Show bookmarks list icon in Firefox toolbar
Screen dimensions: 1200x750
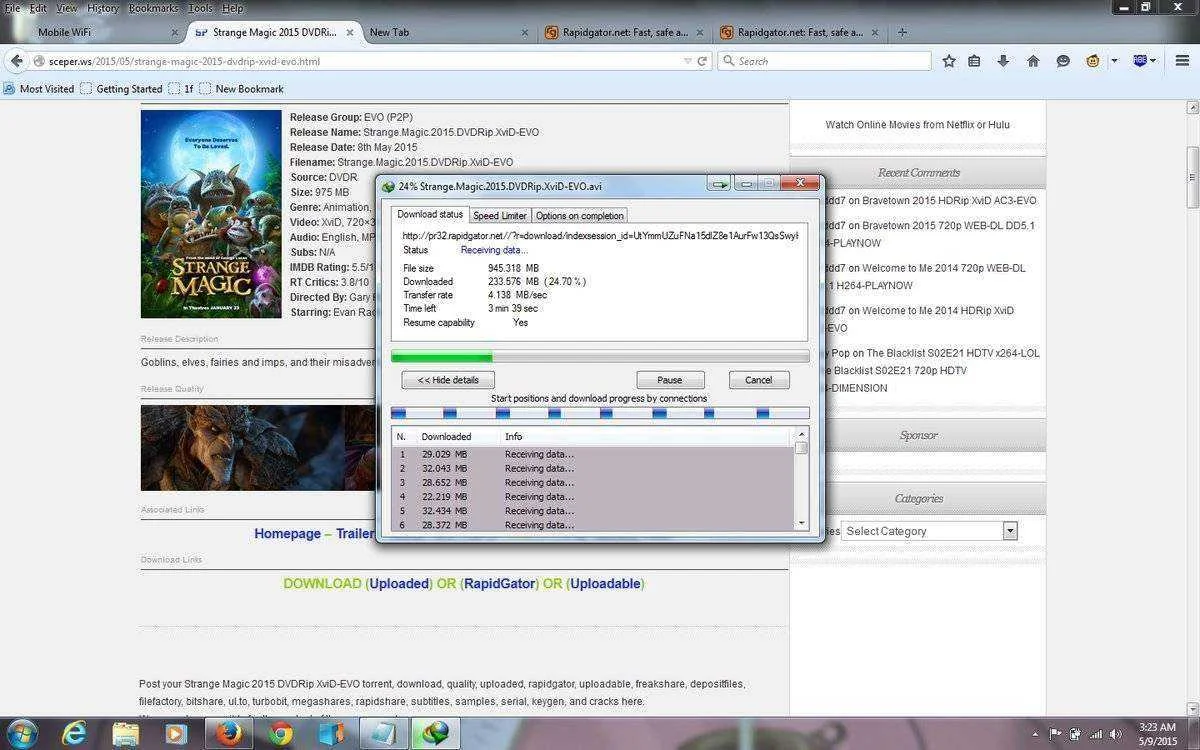(974, 61)
